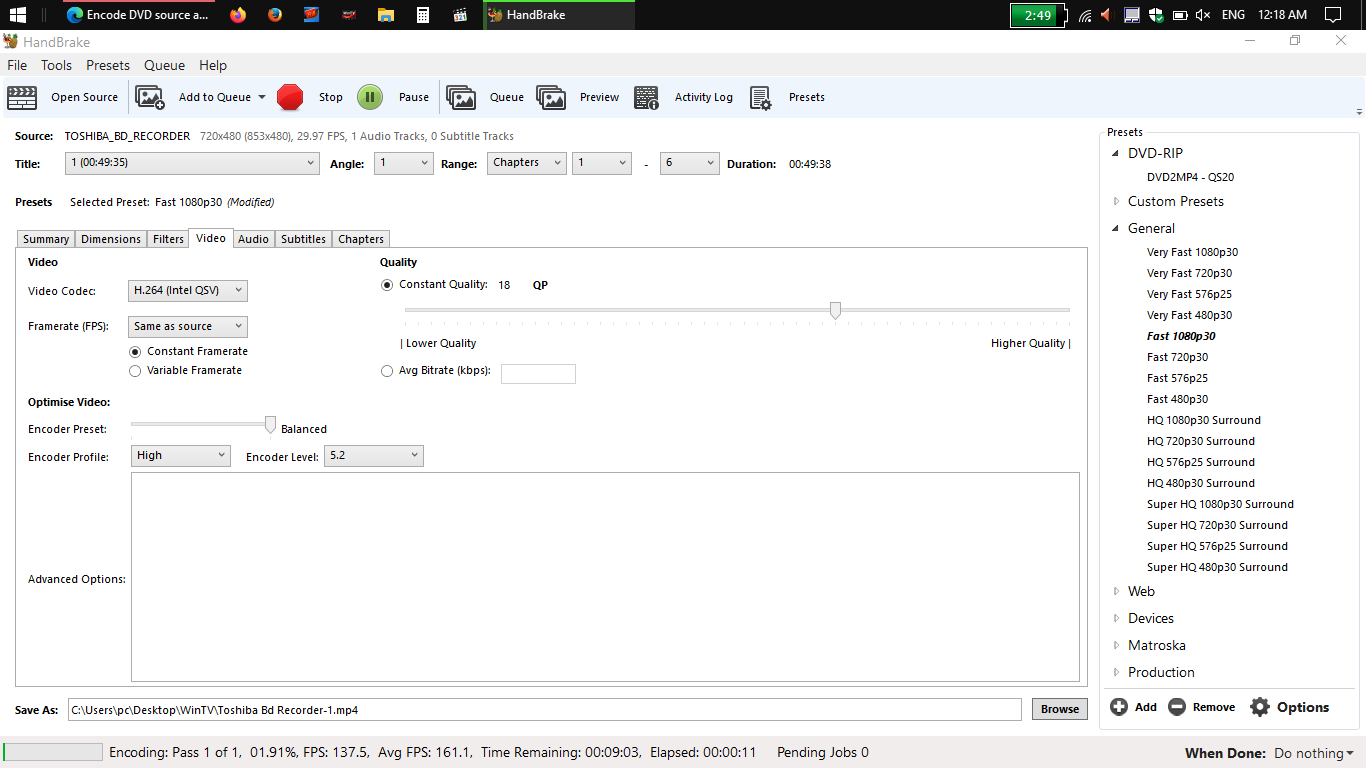Open the end chapter dropdown showing 6
The width and height of the screenshot is (1366, 768).
690,163
